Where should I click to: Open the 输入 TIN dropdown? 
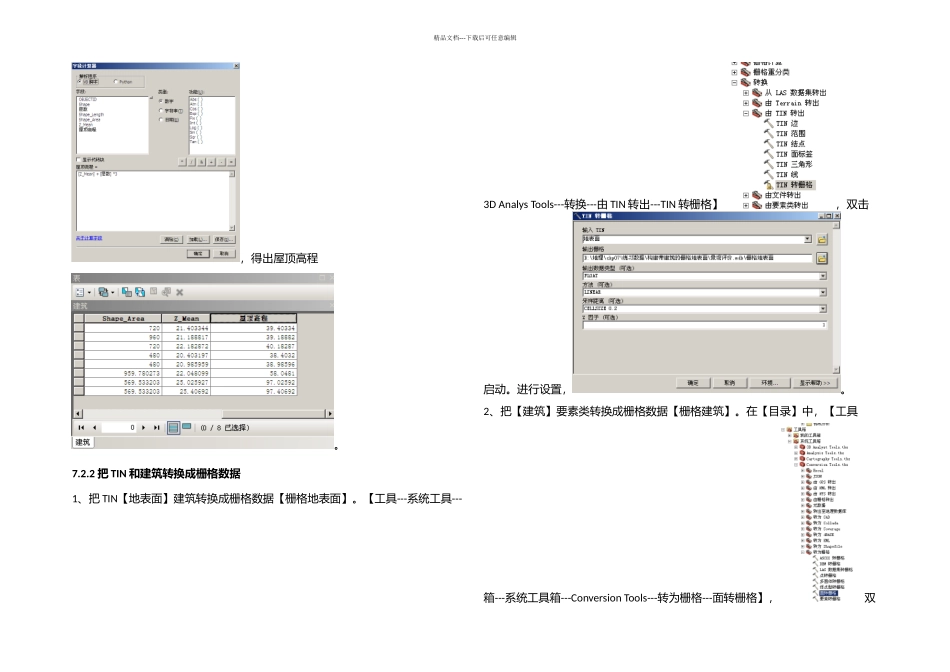(807, 239)
